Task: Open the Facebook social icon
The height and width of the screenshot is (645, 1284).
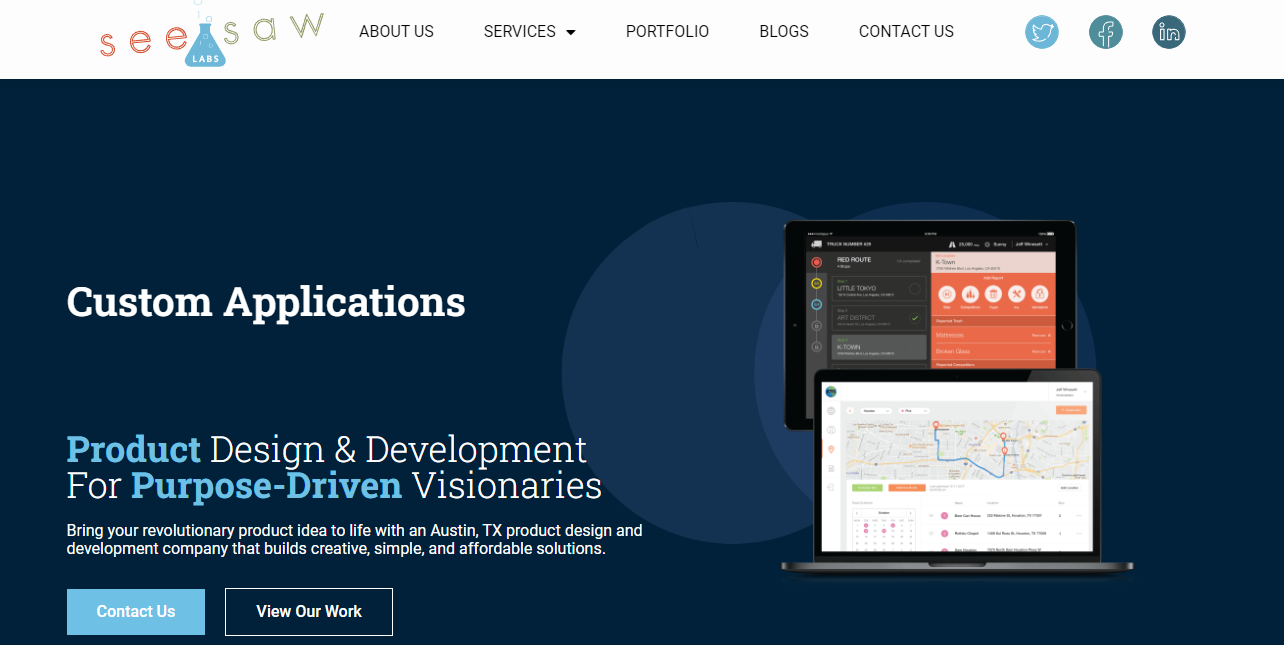Action: click(1105, 32)
